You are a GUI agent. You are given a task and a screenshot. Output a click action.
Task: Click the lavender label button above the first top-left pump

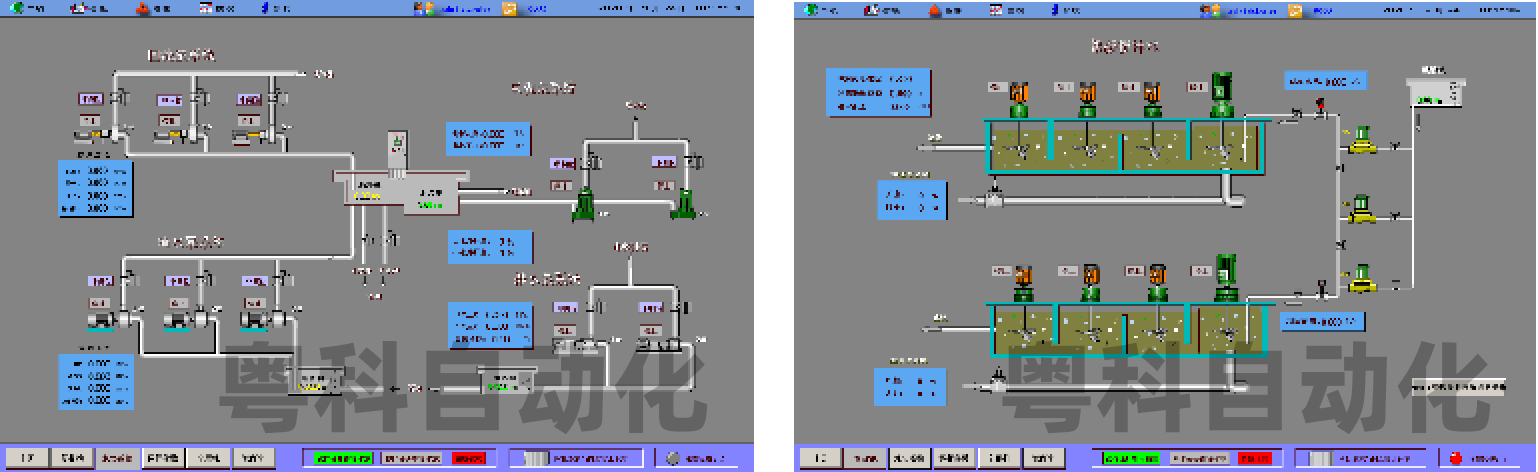pos(91,99)
